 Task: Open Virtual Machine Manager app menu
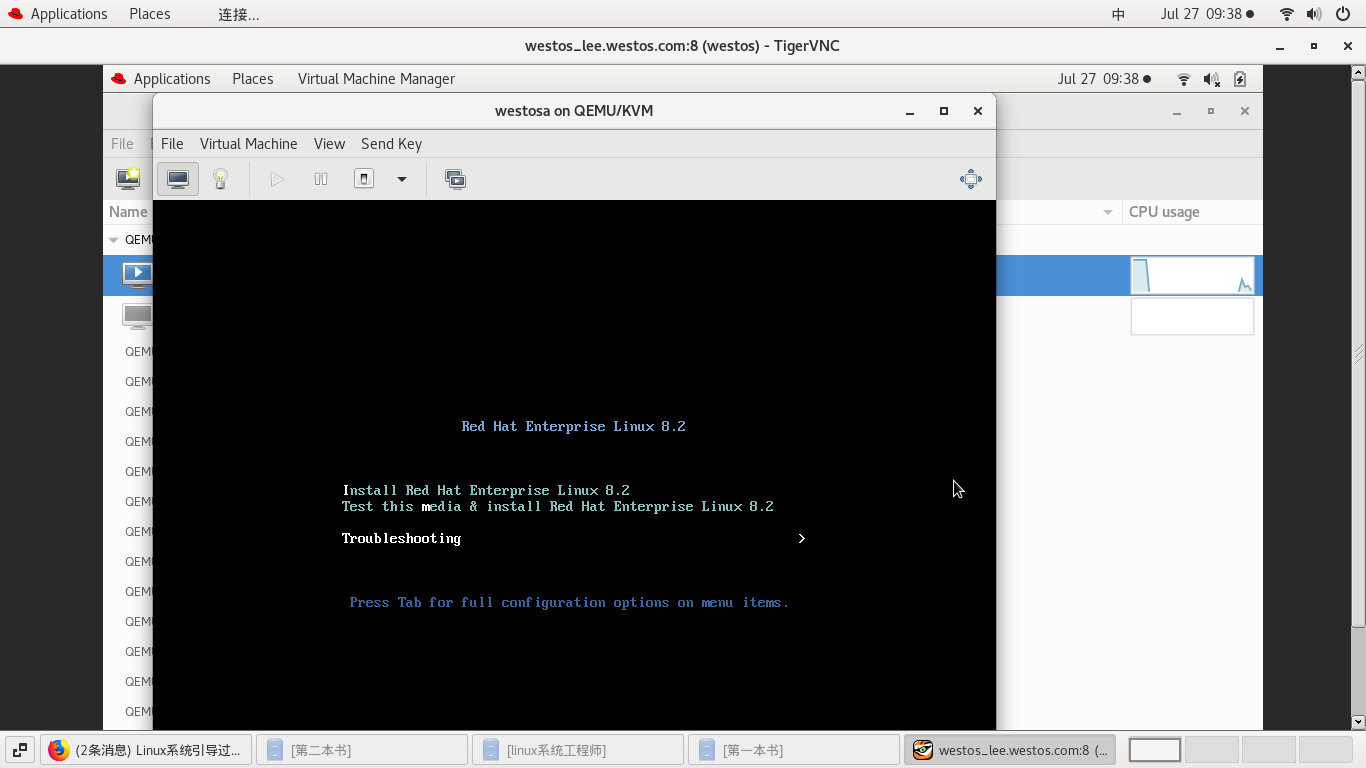pyautogui.click(x=376, y=79)
